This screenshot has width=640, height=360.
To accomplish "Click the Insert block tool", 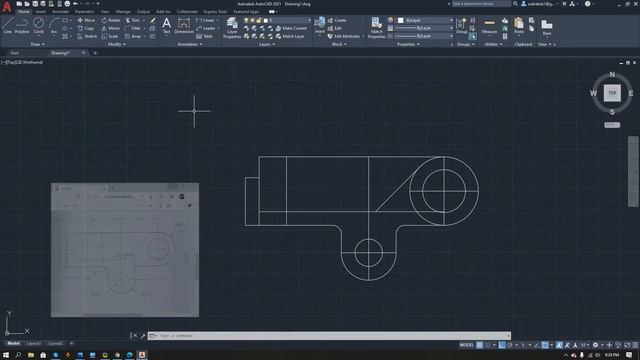I will [320, 25].
